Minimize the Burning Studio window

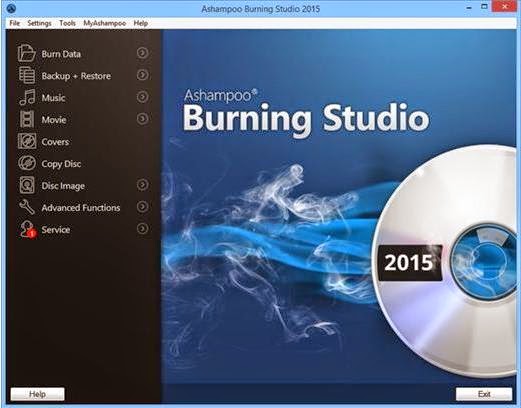click(x=469, y=7)
